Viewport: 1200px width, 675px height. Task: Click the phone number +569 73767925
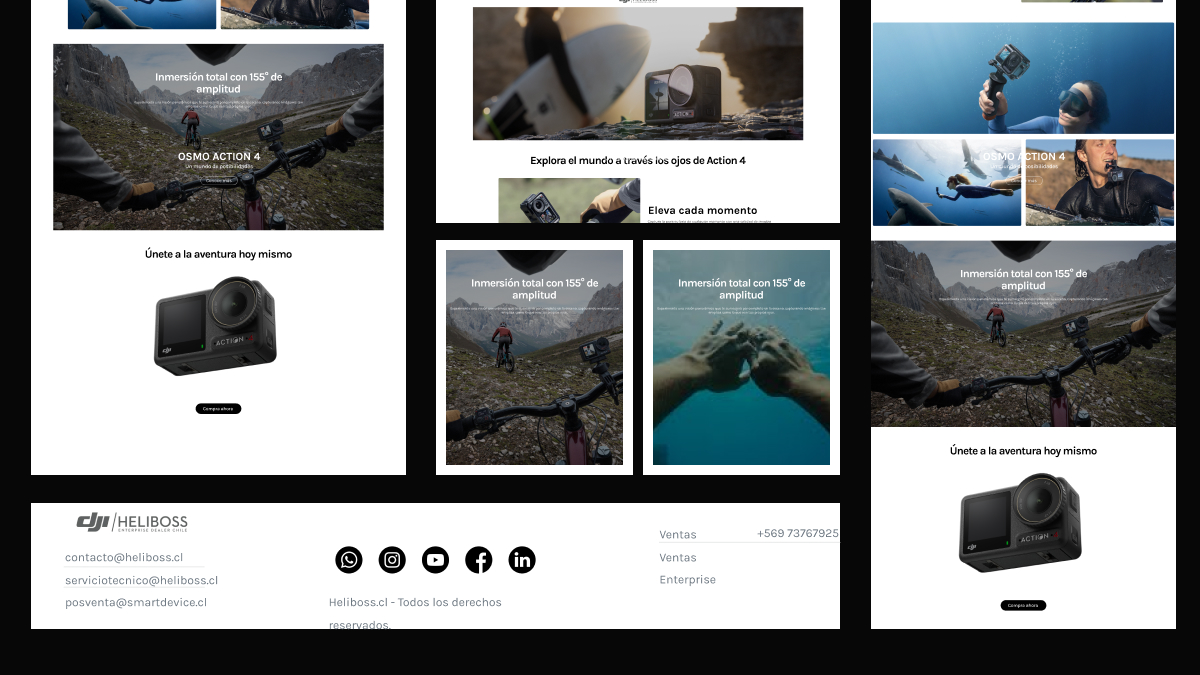pyautogui.click(x=798, y=533)
